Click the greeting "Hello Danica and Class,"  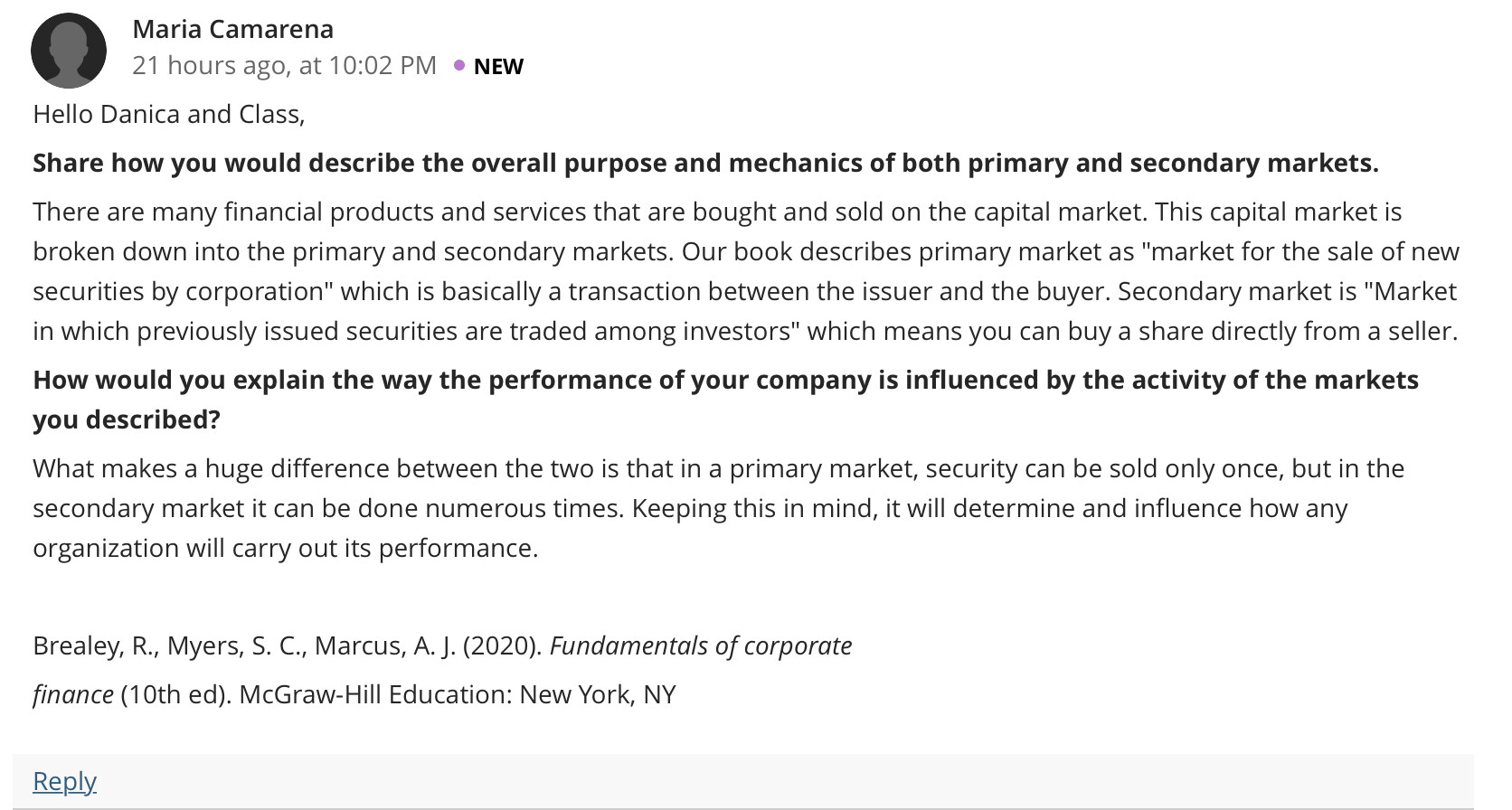click(169, 114)
